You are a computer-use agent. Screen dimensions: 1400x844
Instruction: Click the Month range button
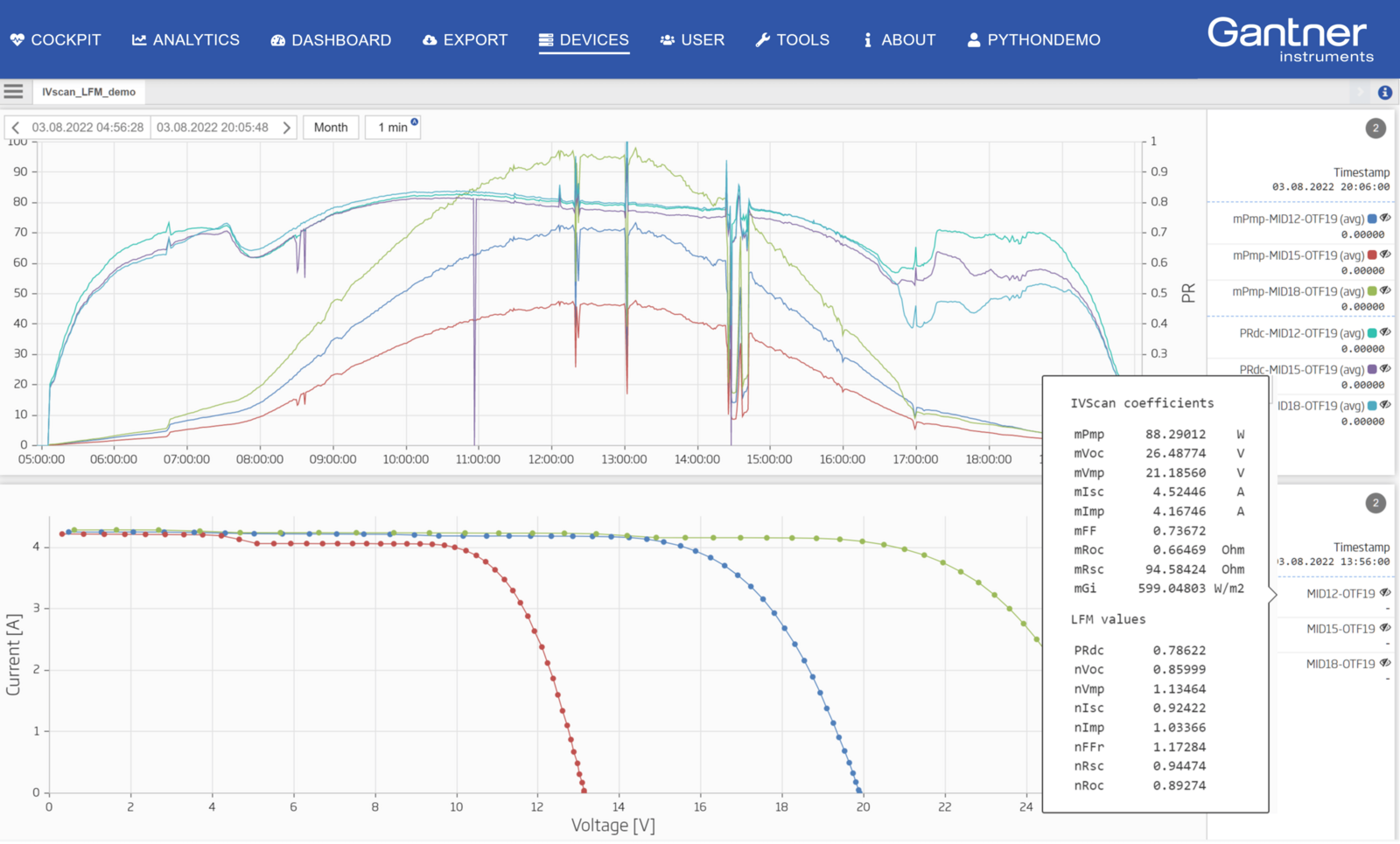(331, 128)
